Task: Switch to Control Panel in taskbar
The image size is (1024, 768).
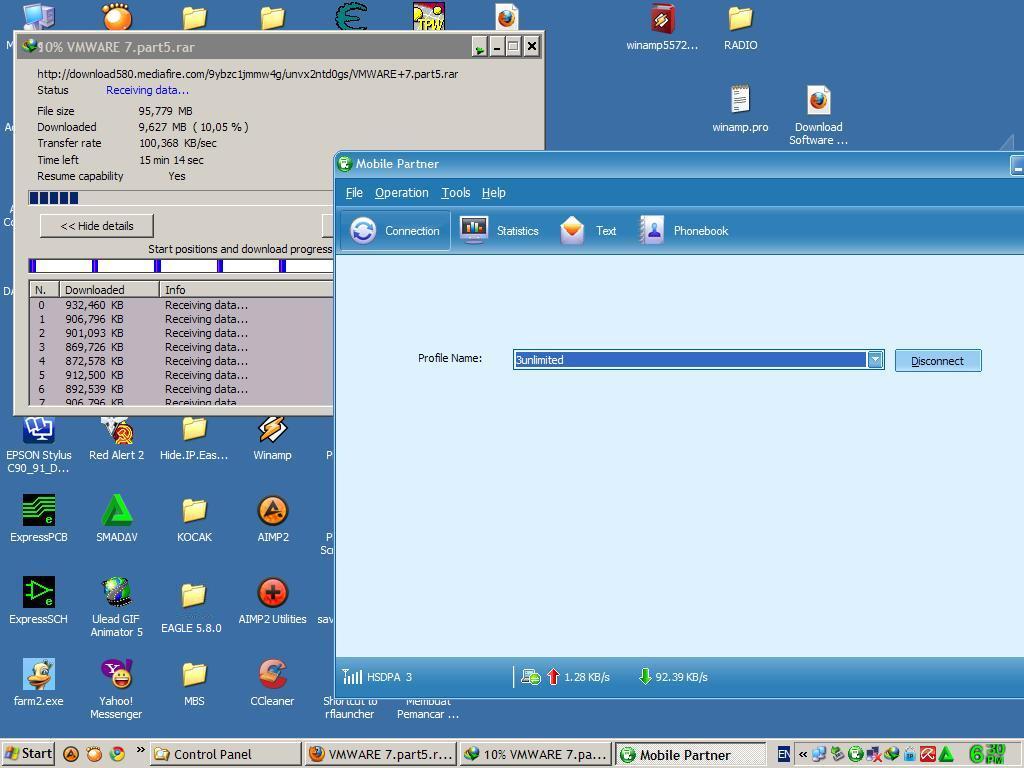Action: tap(226, 754)
